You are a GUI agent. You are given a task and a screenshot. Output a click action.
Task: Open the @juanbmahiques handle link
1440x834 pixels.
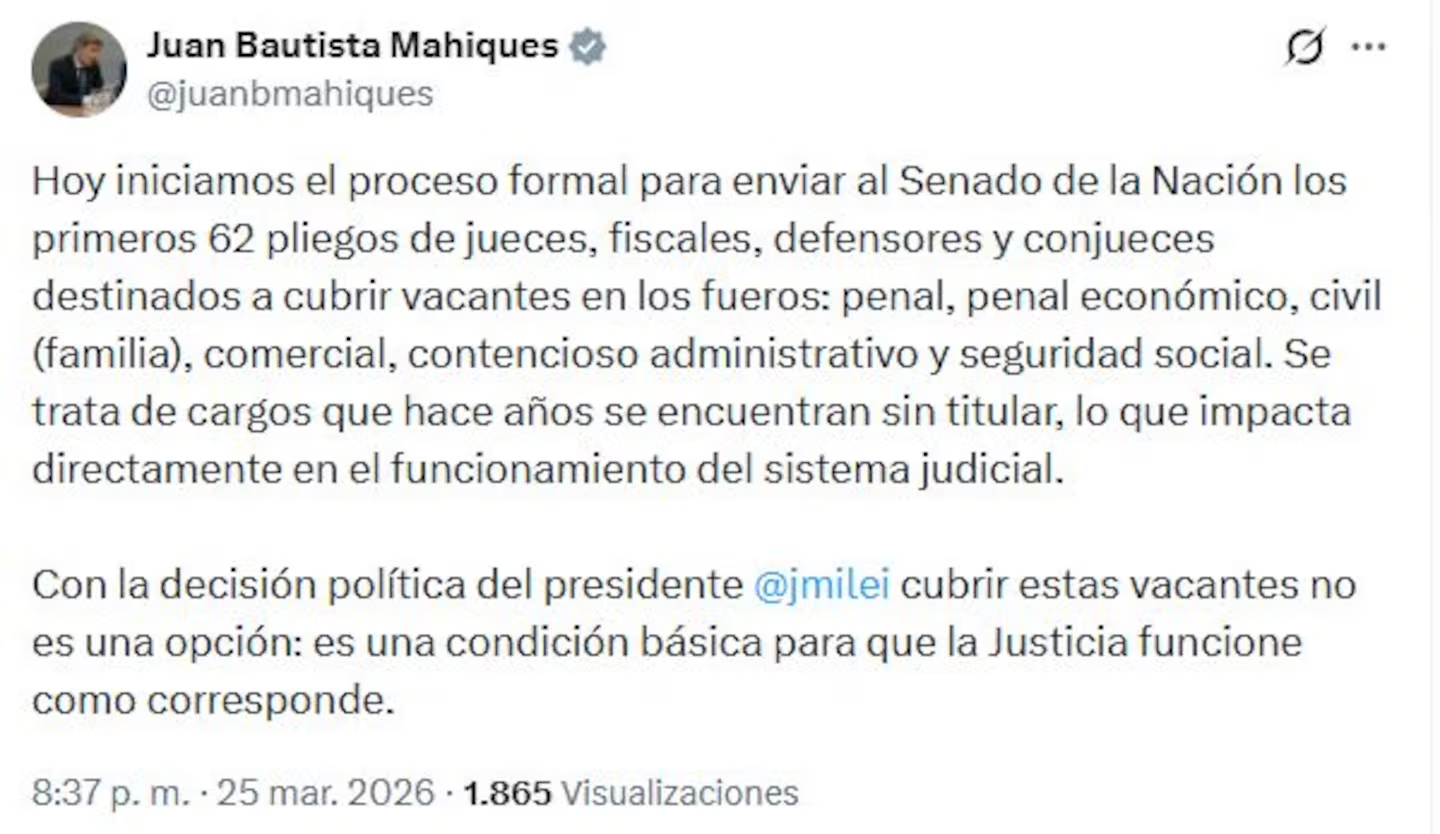tap(290, 94)
